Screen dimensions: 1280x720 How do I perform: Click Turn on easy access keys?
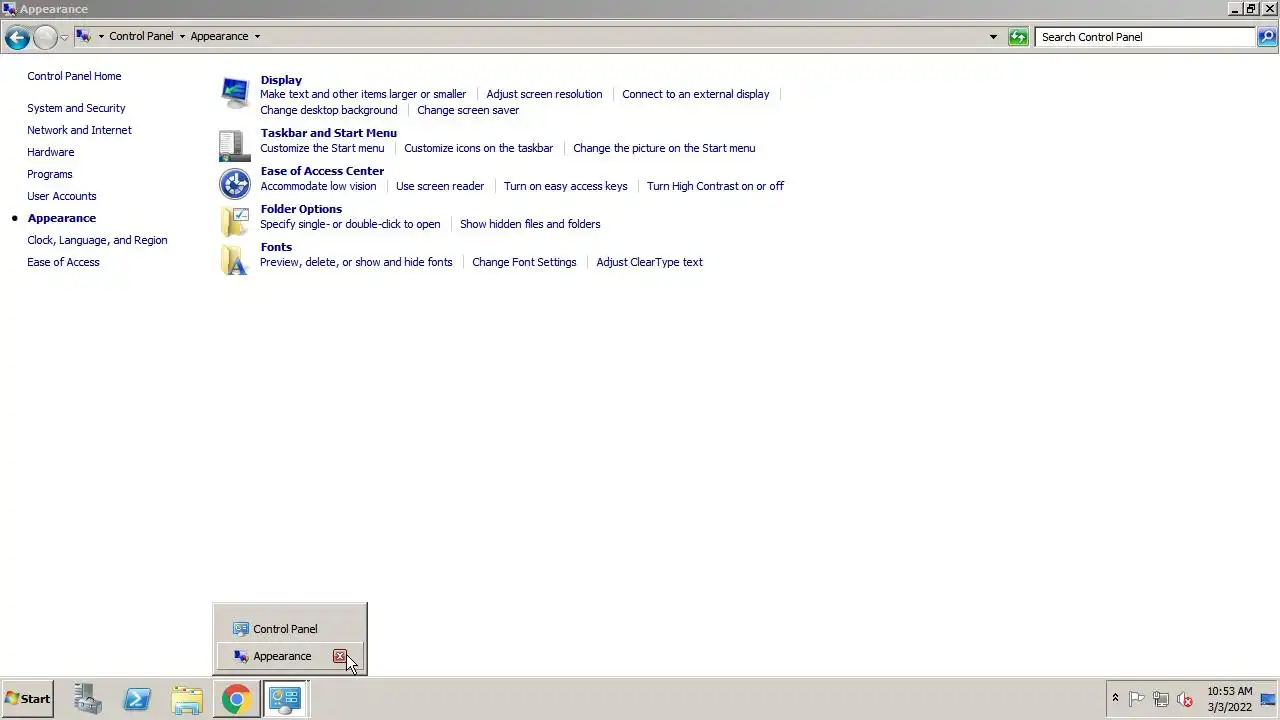coord(566,186)
